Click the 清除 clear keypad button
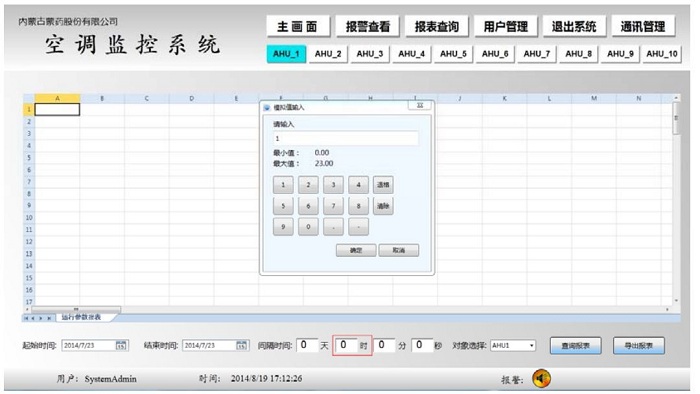The image size is (700, 394). (383, 206)
